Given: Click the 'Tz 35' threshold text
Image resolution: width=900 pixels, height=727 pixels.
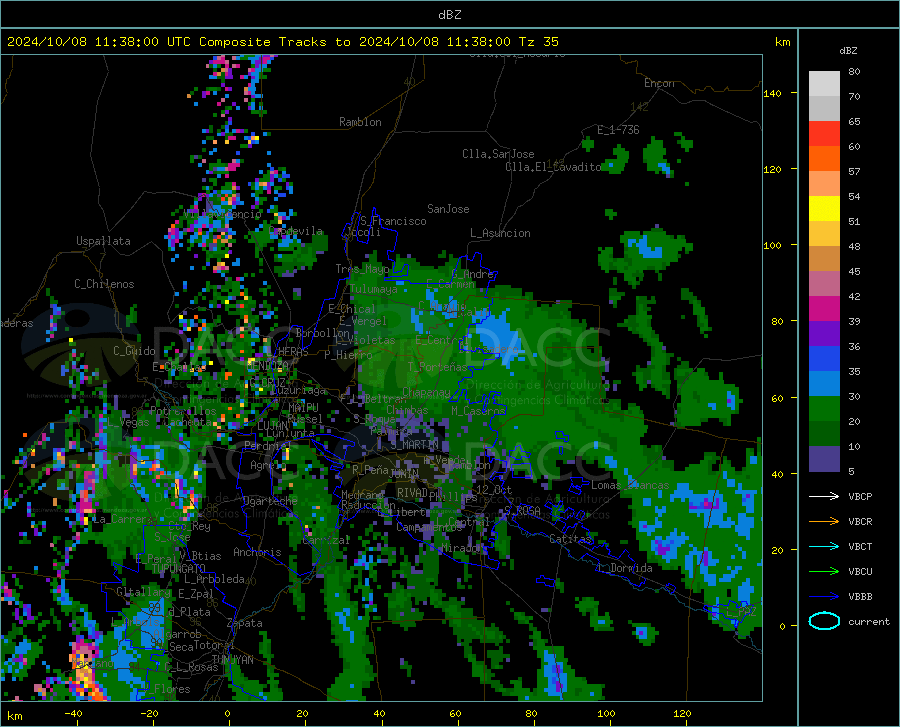Looking at the screenshot, I should point(538,42).
